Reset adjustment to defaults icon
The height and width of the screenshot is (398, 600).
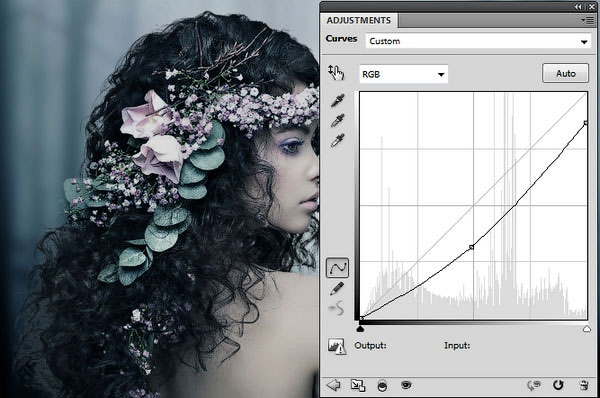point(558,385)
